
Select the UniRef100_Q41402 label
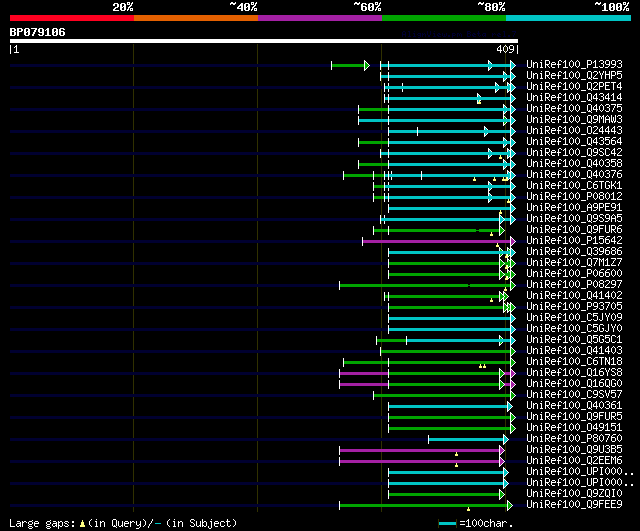[574, 296]
